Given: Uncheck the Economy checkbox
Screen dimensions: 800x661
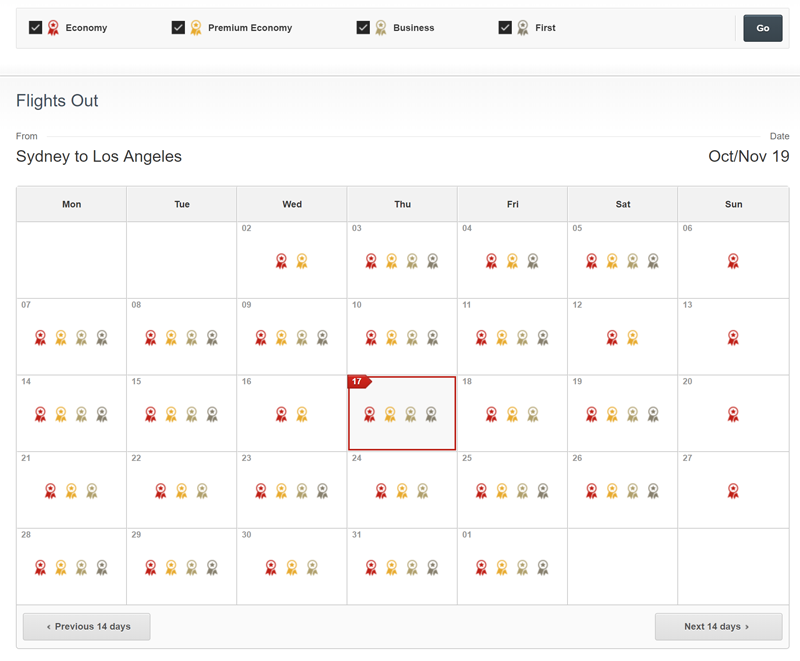Looking at the screenshot, I should click(x=35, y=28).
